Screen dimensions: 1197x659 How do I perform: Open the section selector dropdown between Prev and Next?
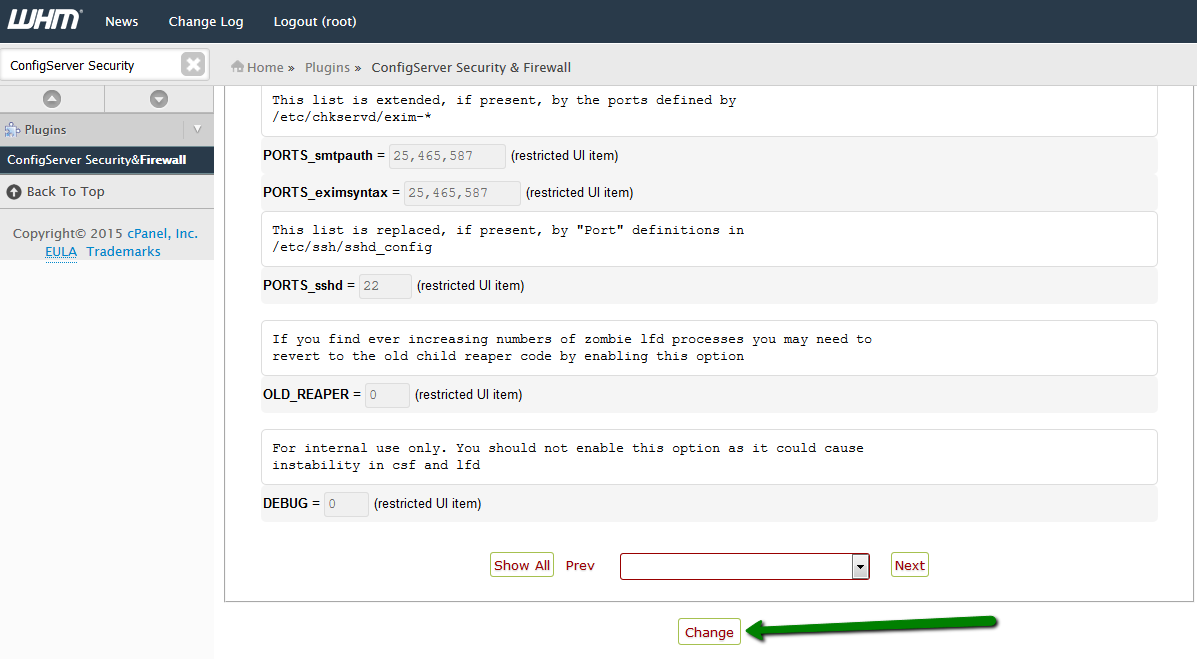(859, 566)
